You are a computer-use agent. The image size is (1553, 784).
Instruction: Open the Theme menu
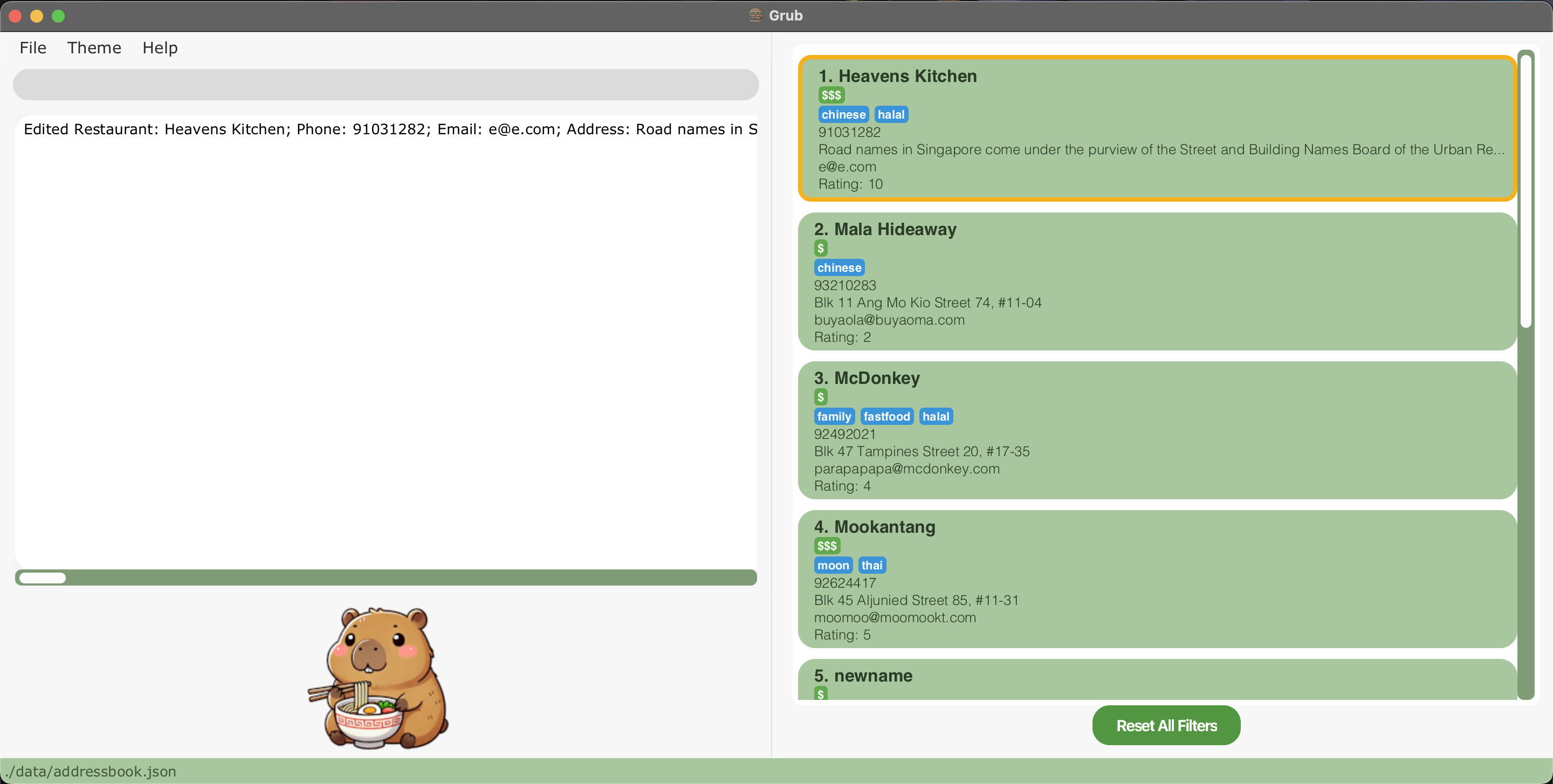tap(94, 47)
